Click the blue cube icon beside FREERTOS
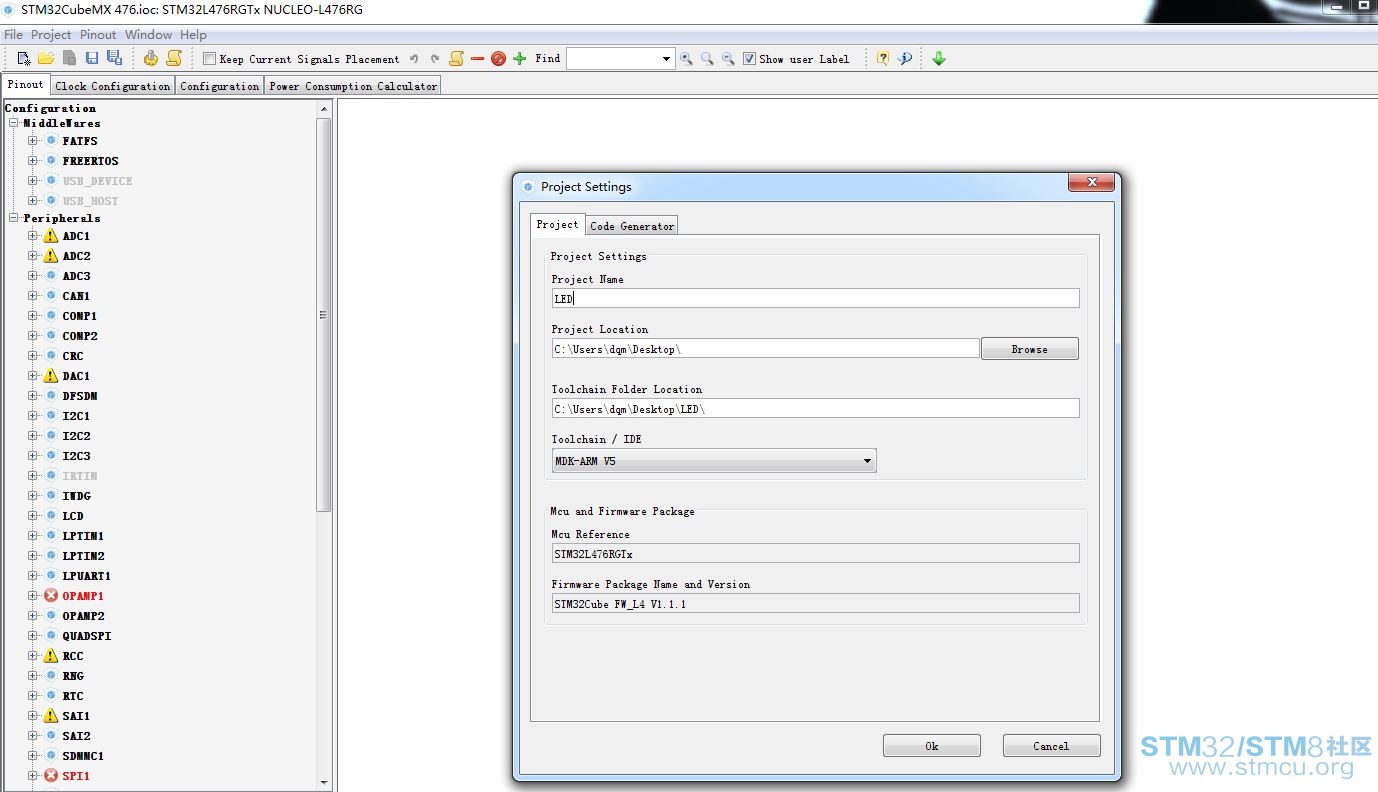Viewport: 1378px width, 792px height. click(x=51, y=161)
